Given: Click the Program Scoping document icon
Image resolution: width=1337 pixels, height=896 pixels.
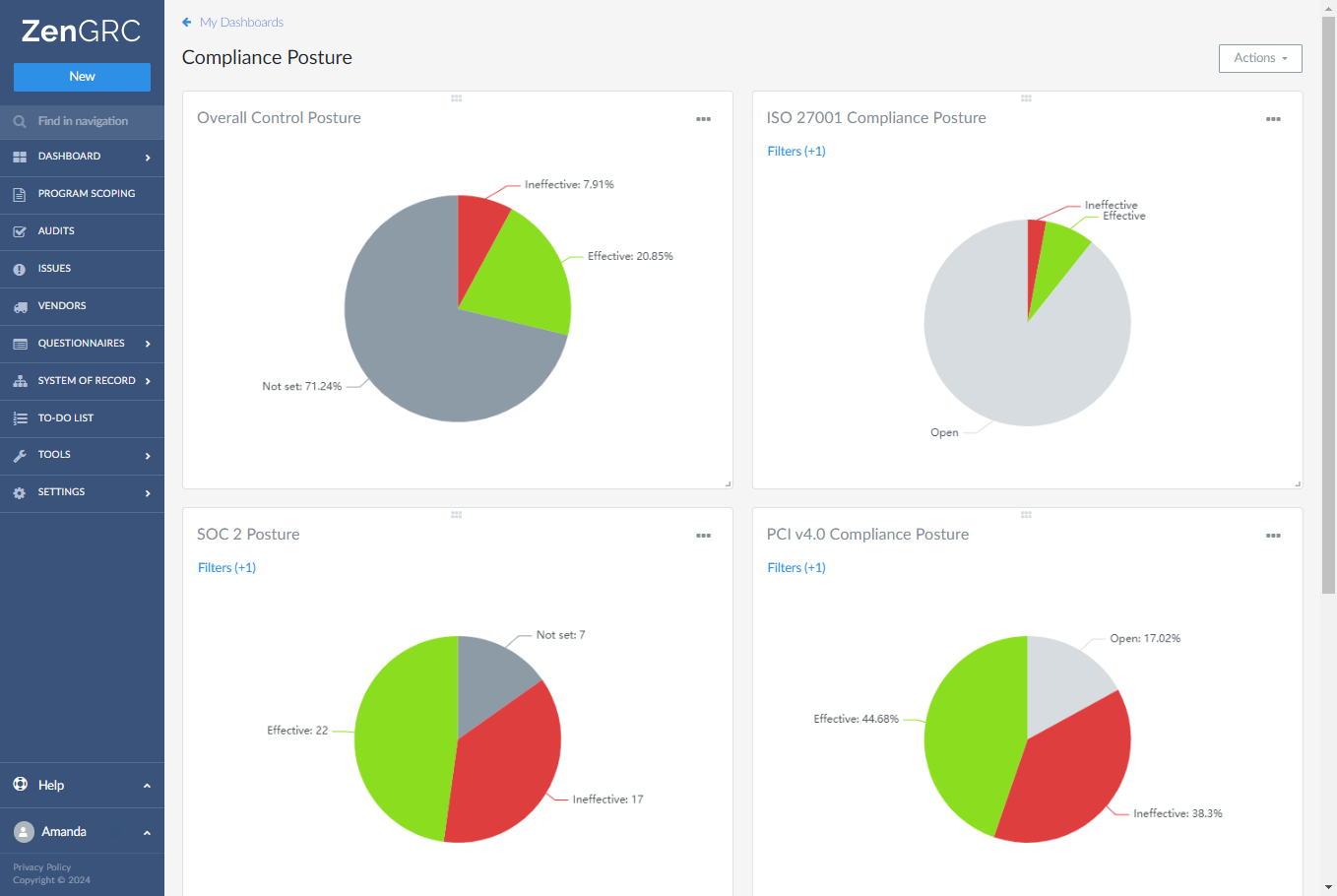Looking at the screenshot, I should (x=20, y=194).
